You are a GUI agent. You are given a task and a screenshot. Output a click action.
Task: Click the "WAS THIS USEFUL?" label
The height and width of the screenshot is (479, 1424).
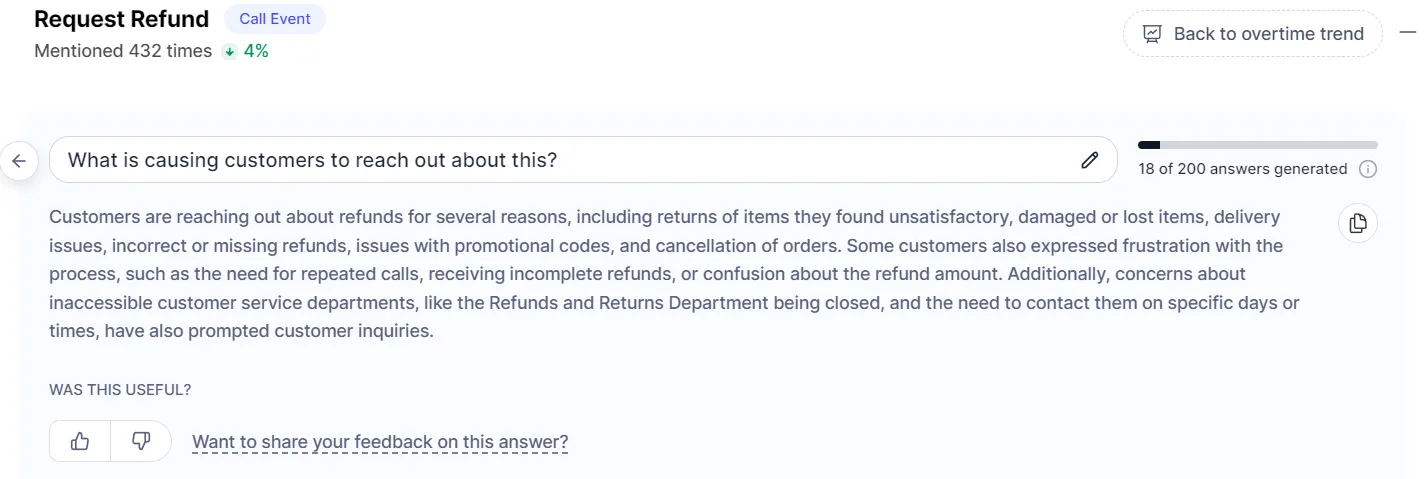pyautogui.click(x=120, y=390)
